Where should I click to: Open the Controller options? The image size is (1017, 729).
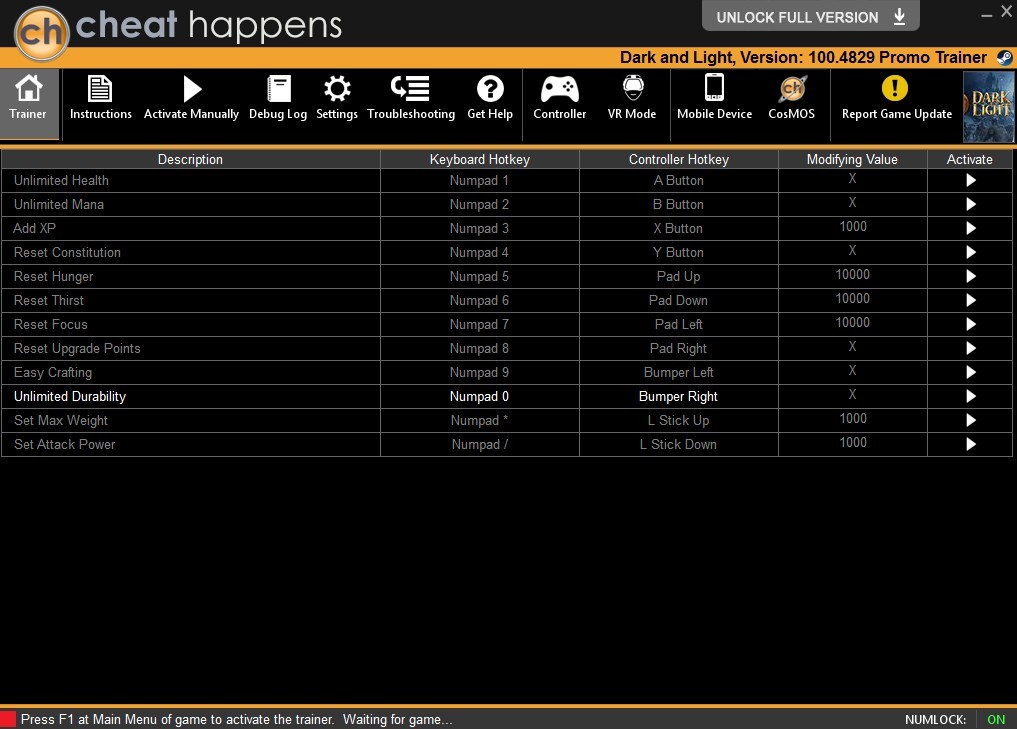coord(560,99)
